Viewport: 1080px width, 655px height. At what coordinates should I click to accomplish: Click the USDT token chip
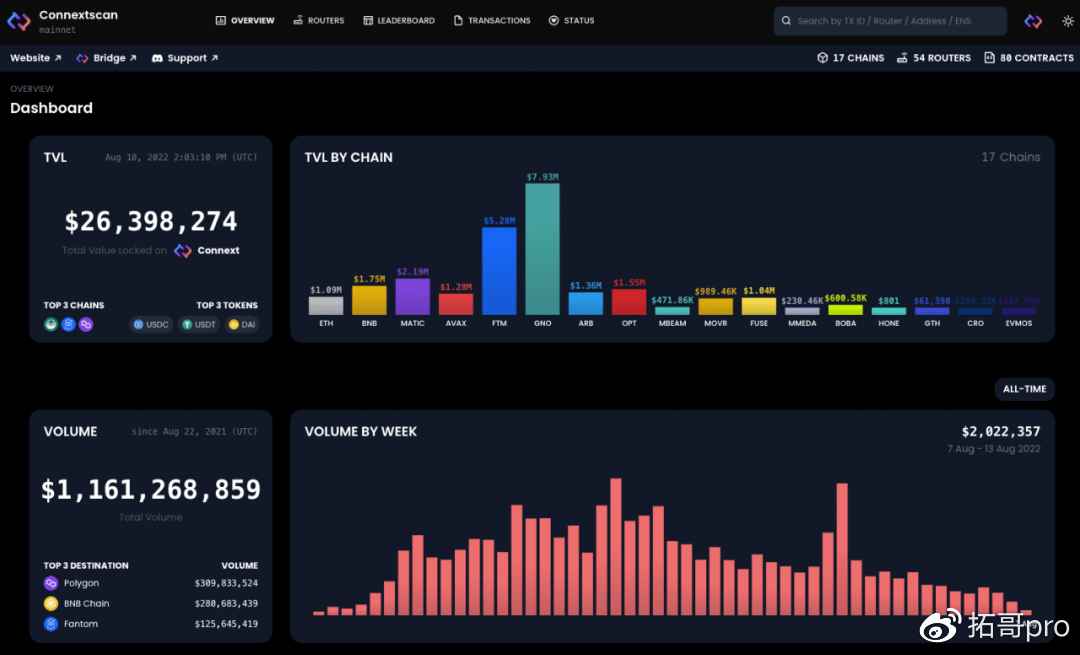[x=200, y=324]
